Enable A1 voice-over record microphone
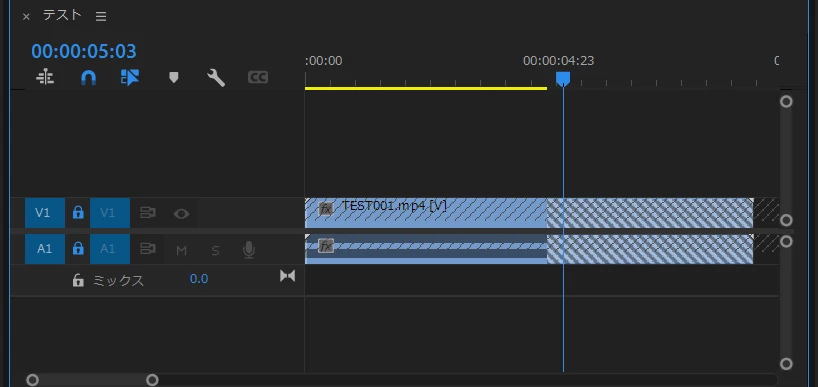This screenshot has width=818, height=387. click(249, 250)
